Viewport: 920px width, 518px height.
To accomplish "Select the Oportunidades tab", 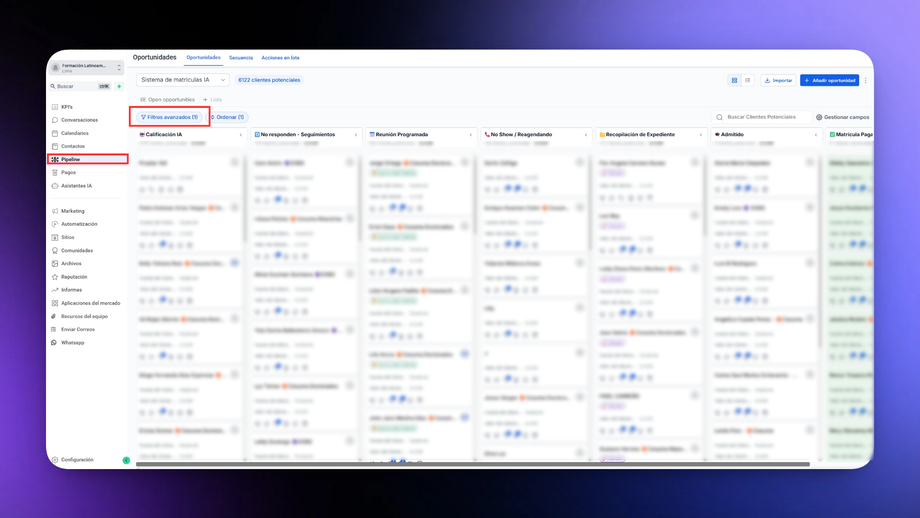I will pyautogui.click(x=204, y=57).
